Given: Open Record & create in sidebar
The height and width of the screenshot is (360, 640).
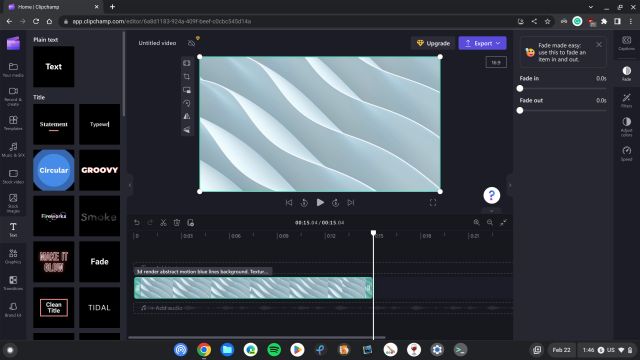Looking at the screenshot, I should 13,96.
